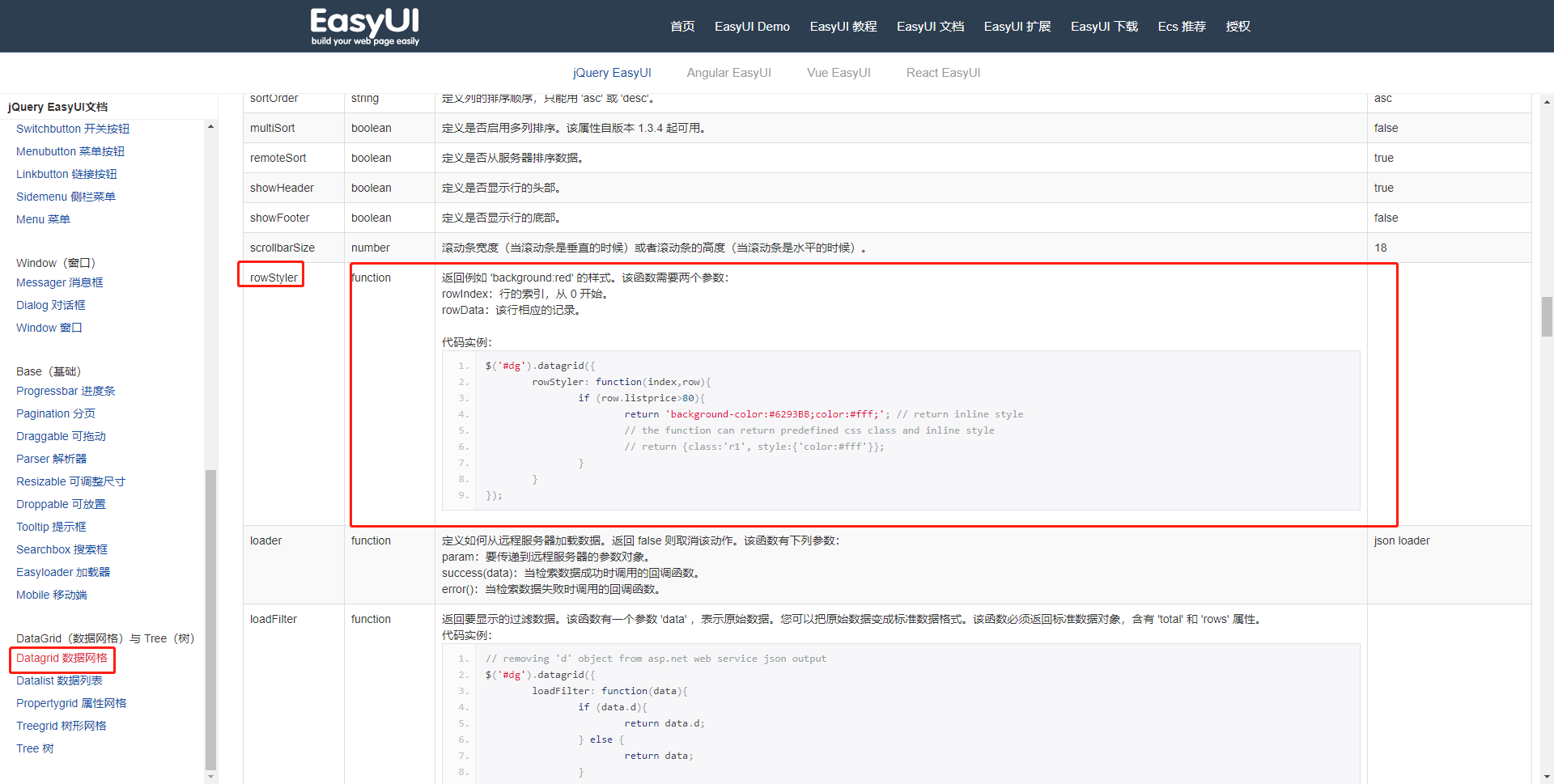
Task: Switch to the Angular EasyUI tab
Action: coord(728,73)
